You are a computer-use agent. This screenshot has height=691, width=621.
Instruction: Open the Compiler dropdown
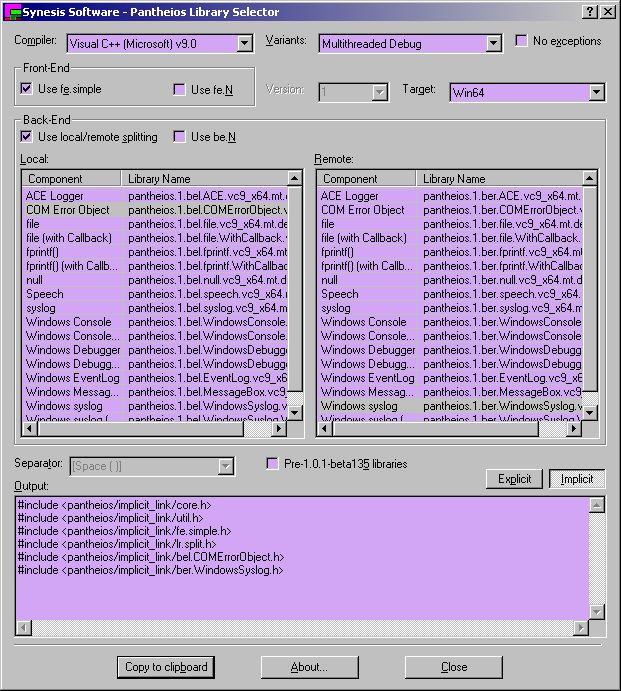pos(245,44)
